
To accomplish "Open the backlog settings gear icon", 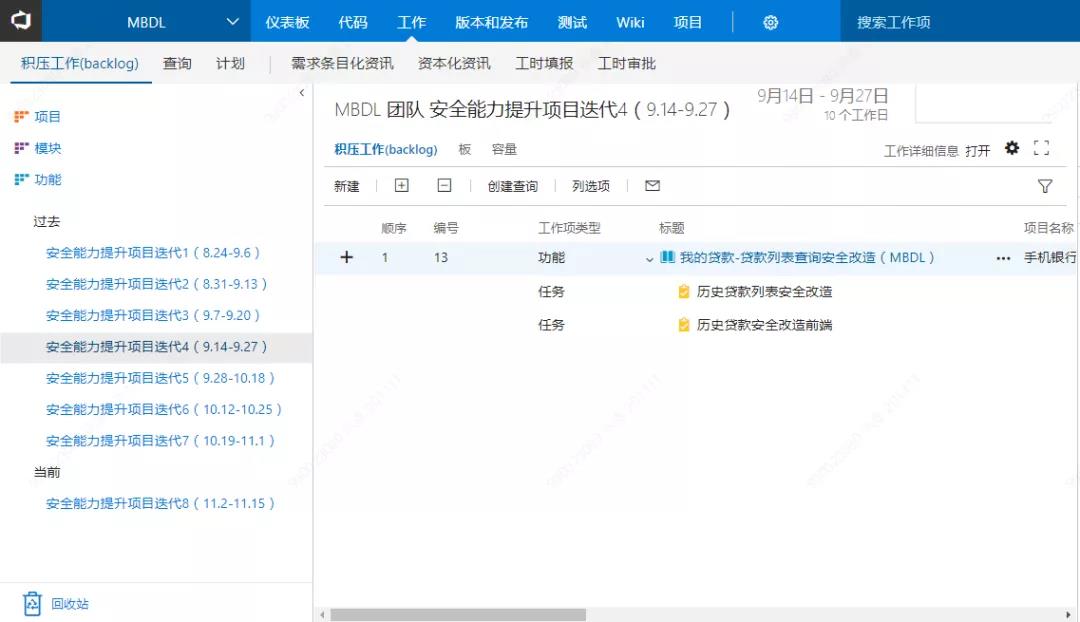I will coord(1012,148).
